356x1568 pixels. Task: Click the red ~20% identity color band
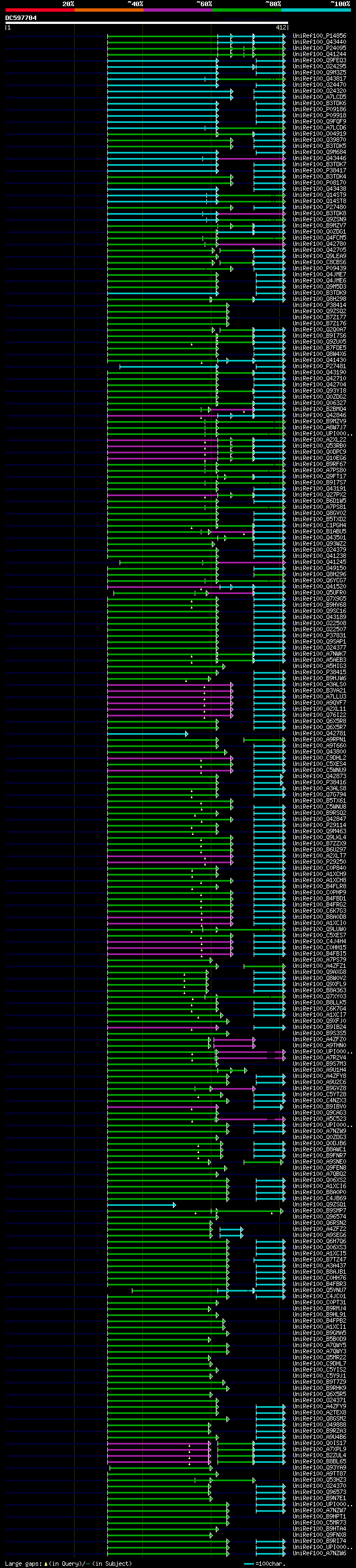(39, 10)
